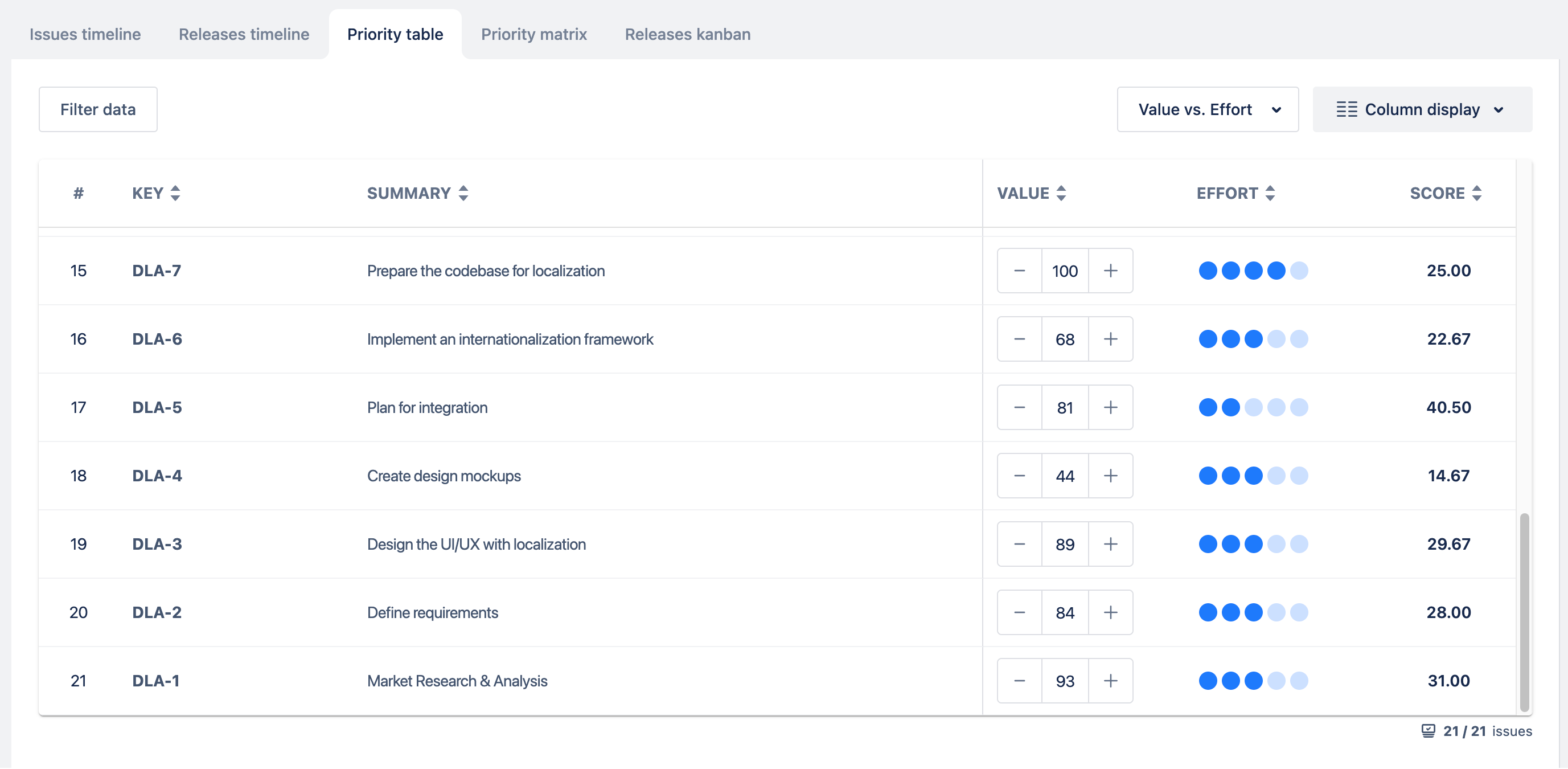Open the Value vs. Effort dropdown
The image size is (1568, 769).
coord(1207,109)
